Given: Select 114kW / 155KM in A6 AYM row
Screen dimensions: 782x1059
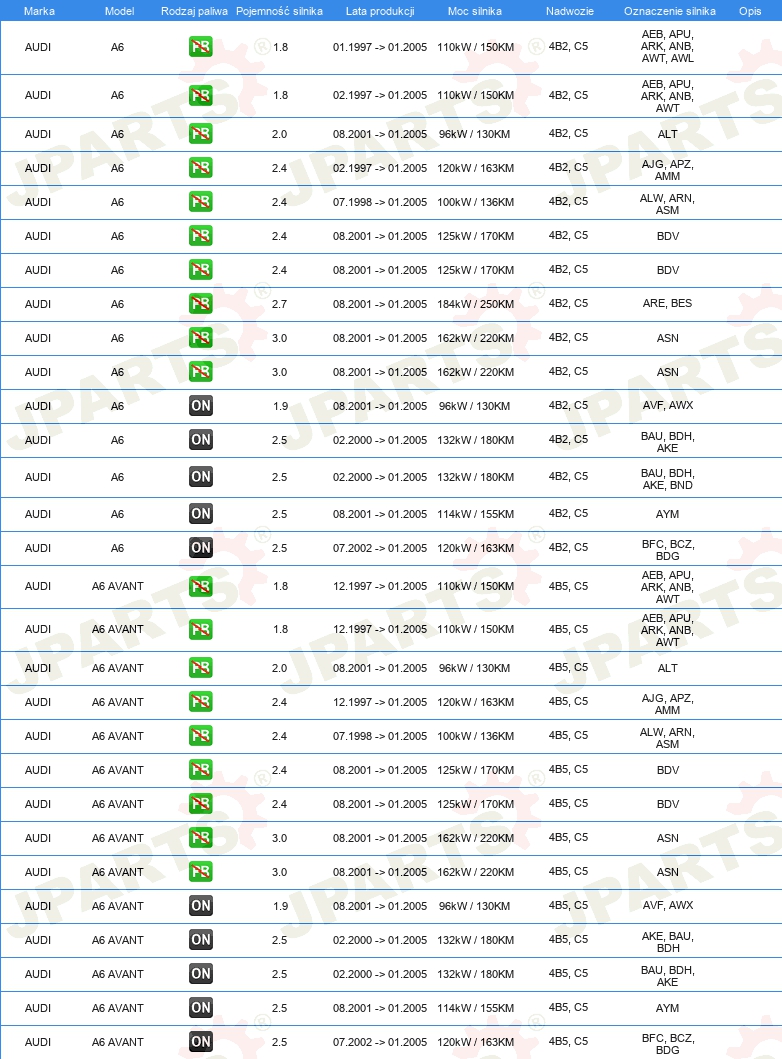Looking at the screenshot, I should [475, 514].
